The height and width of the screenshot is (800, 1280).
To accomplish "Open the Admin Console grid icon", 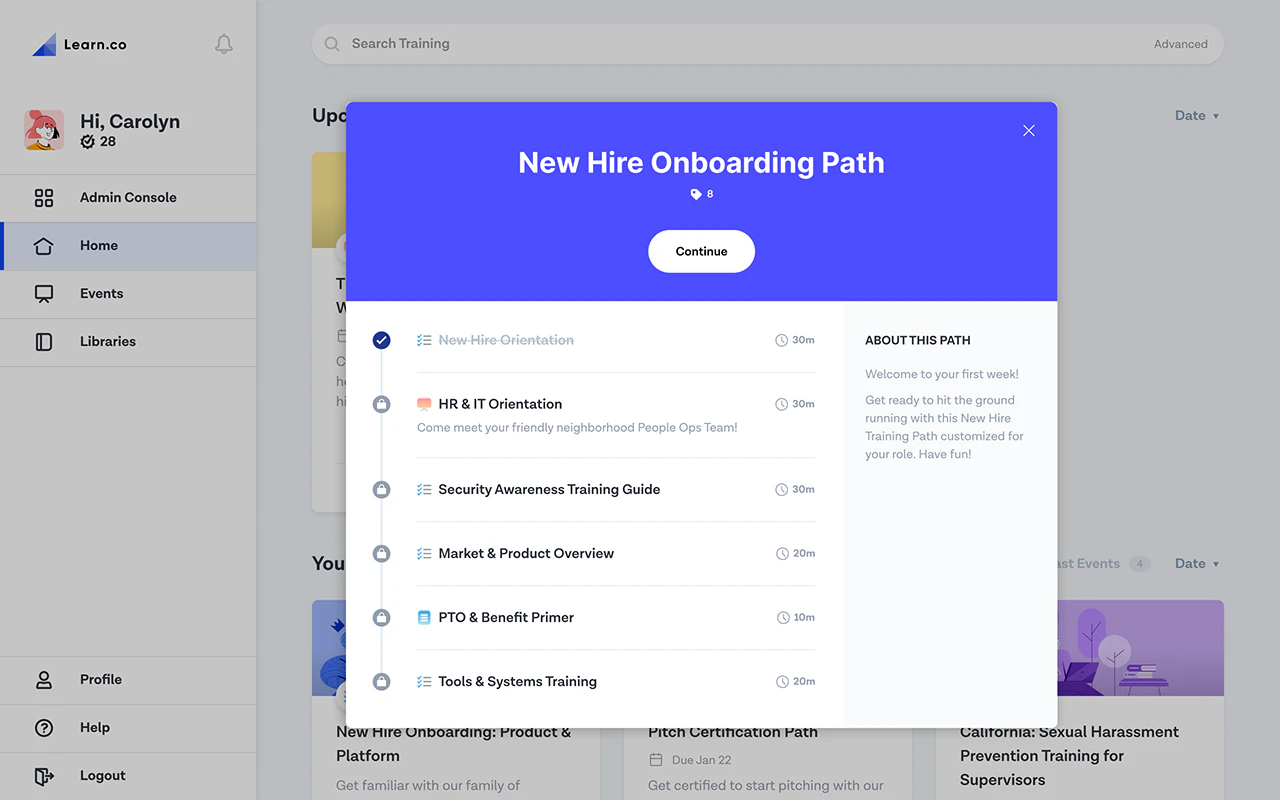I will coord(44,197).
